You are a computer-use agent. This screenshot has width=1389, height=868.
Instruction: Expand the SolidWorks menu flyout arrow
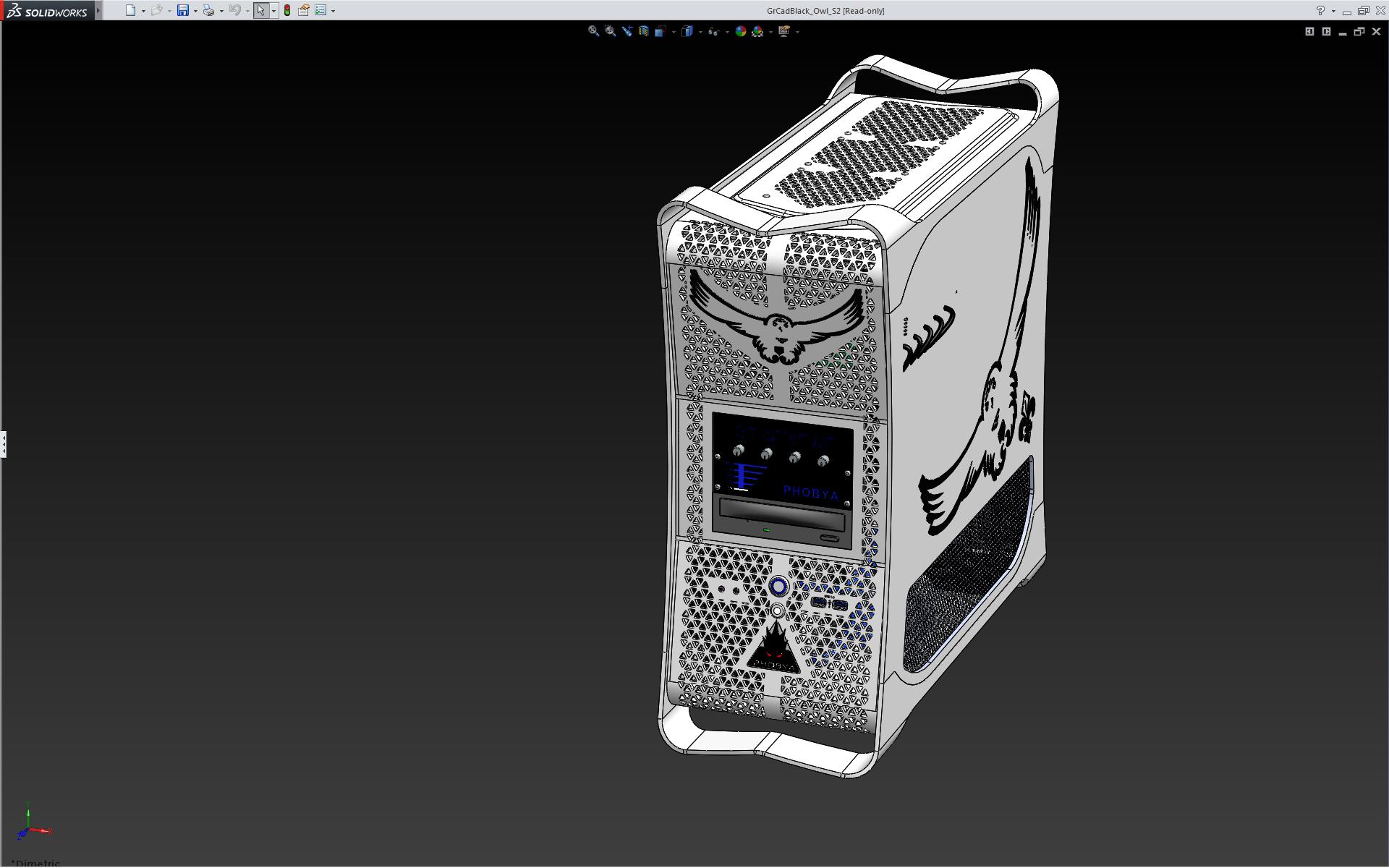tap(98, 11)
